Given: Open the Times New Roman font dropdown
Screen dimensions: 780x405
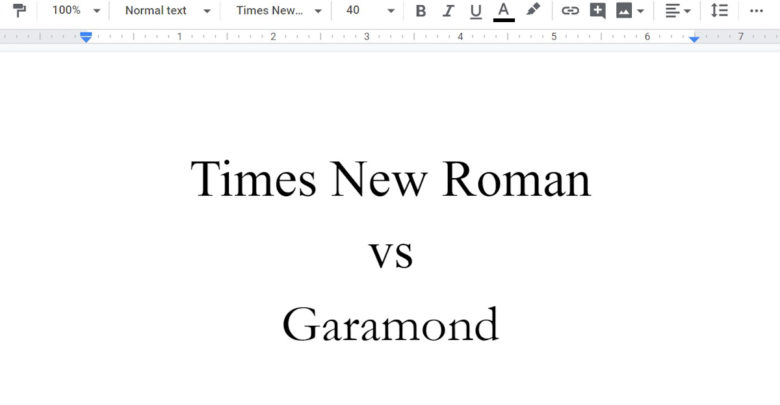Looking at the screenshot, I should coord(278,10).
